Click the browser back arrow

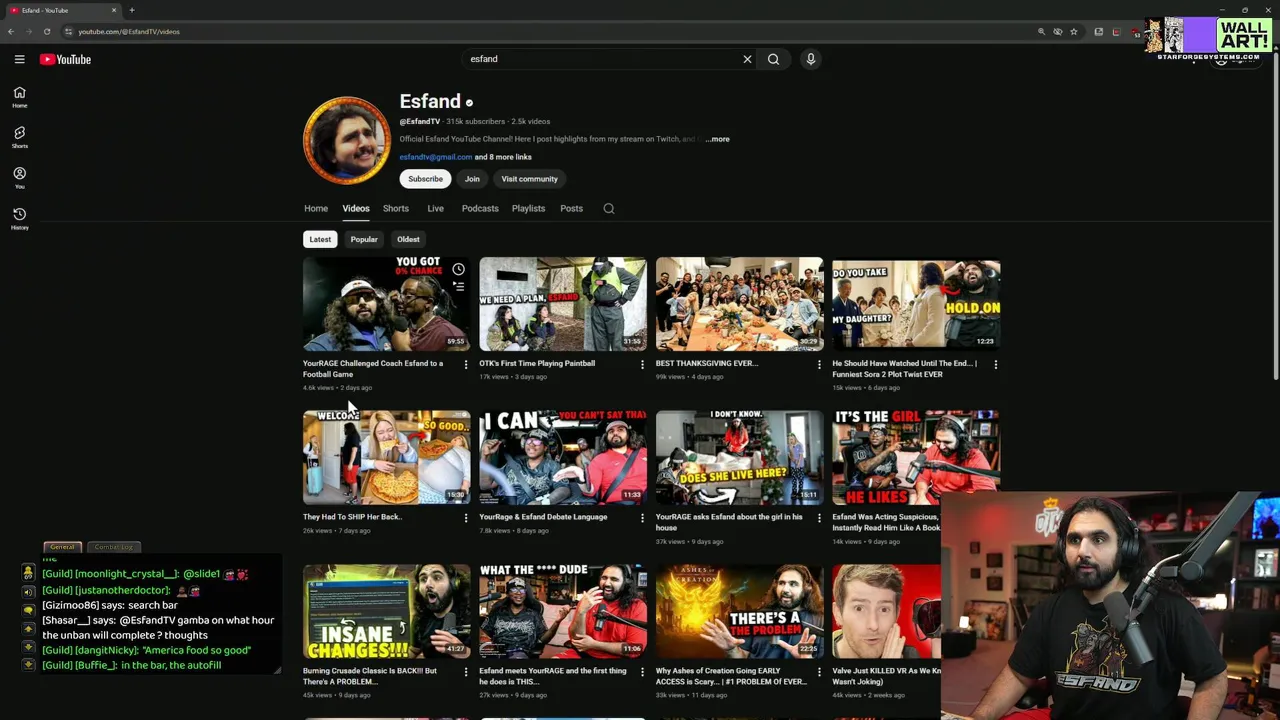11,31
